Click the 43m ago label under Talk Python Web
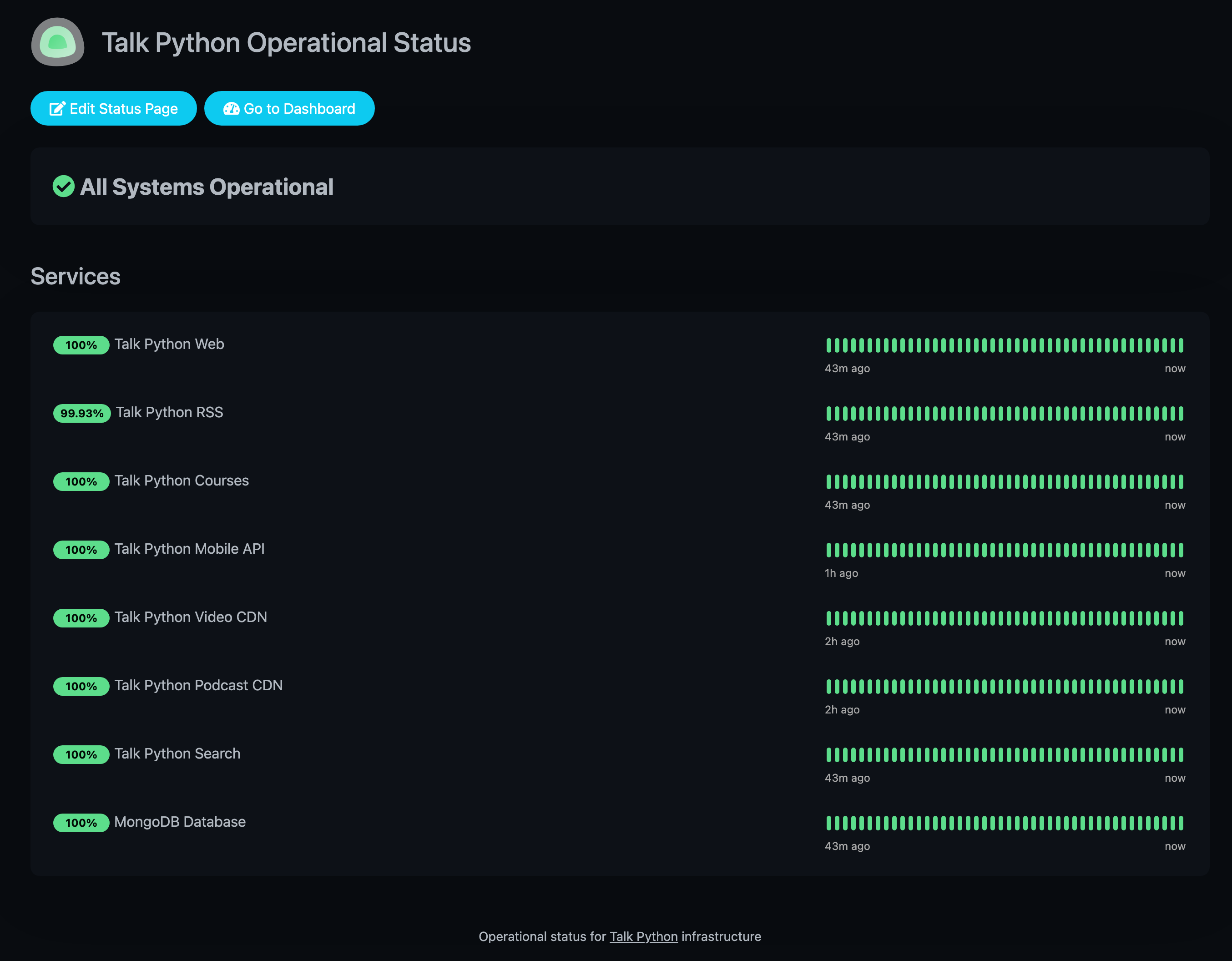 847,369
